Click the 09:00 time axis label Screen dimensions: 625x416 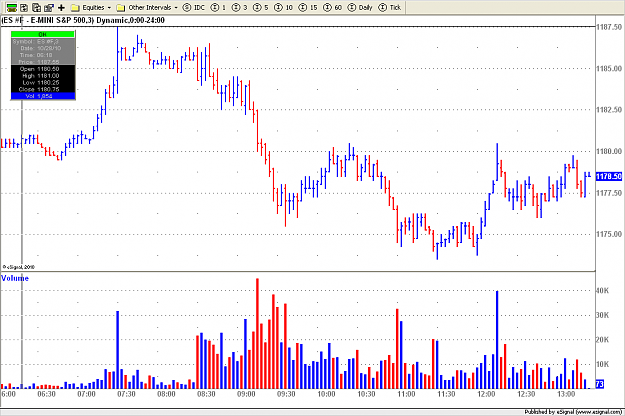[246, 394]
